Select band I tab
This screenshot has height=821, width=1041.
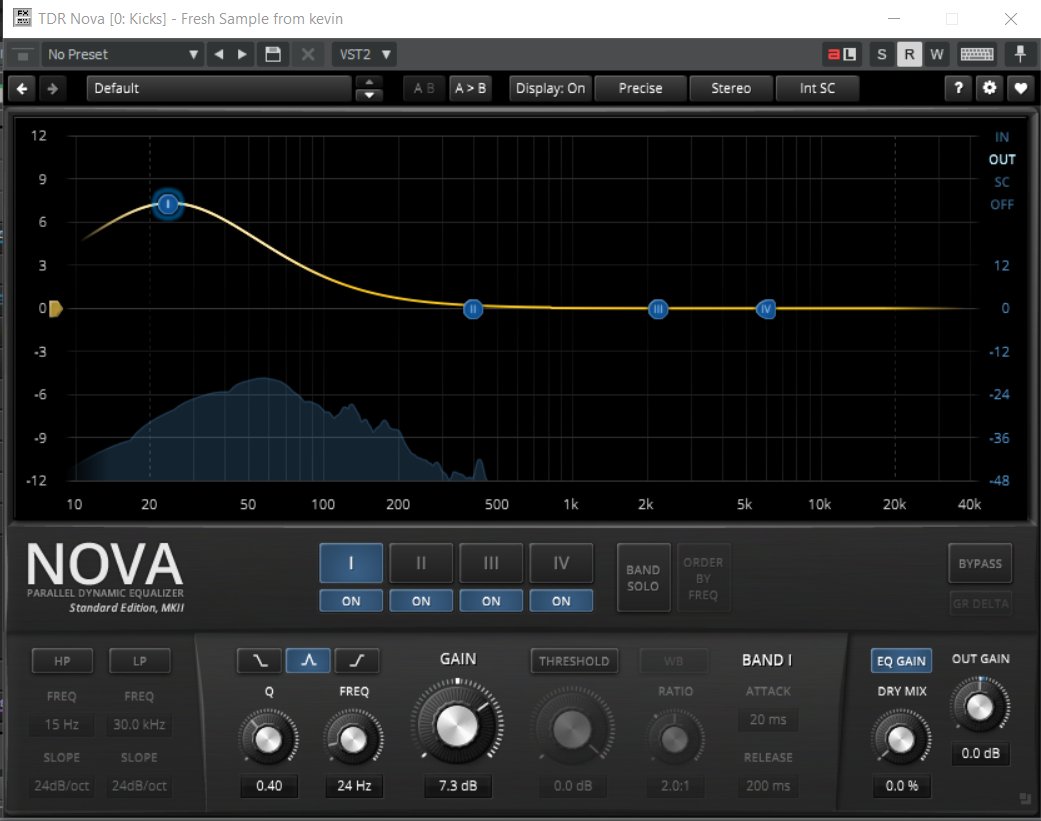point(351,563)
